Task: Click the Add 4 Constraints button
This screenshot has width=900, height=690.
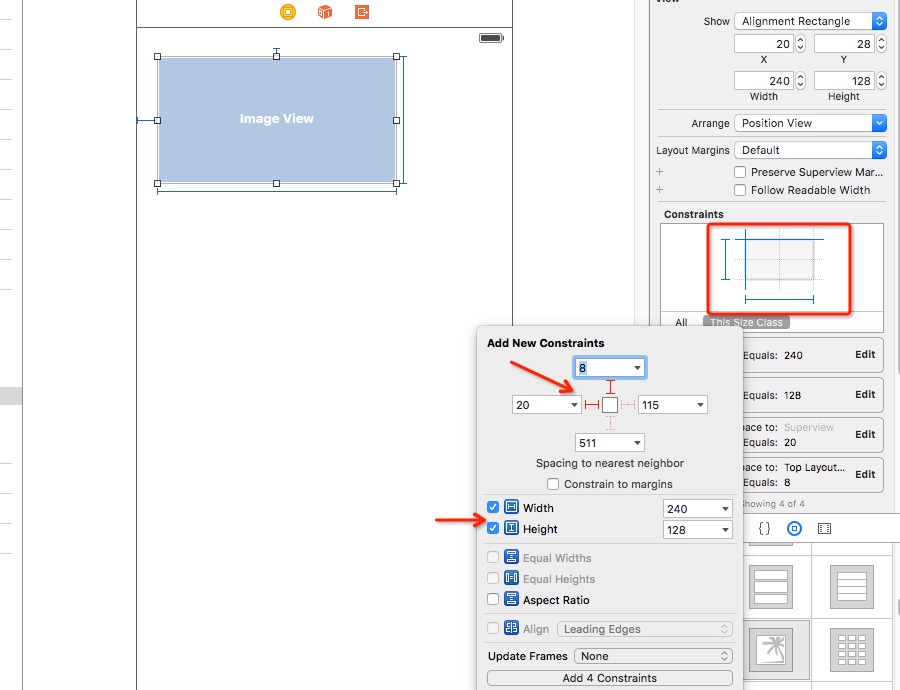Action: point(610,678)
